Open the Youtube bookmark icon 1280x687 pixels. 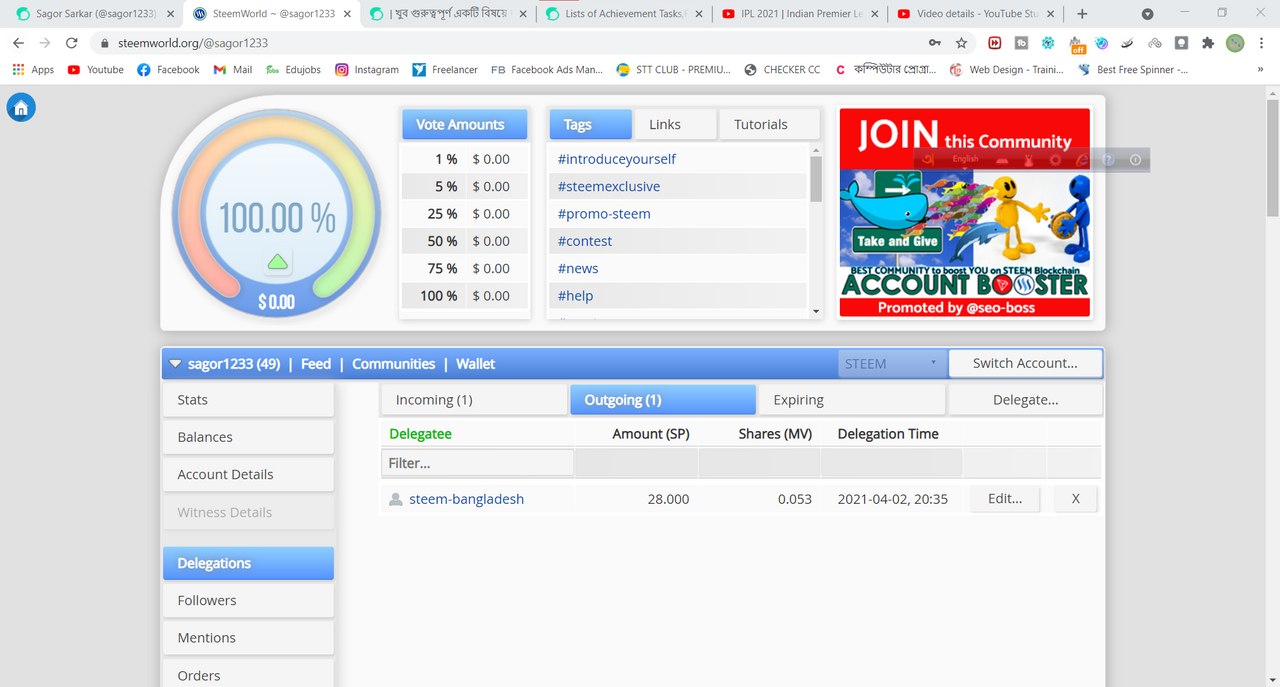click(x=74, y=70)
